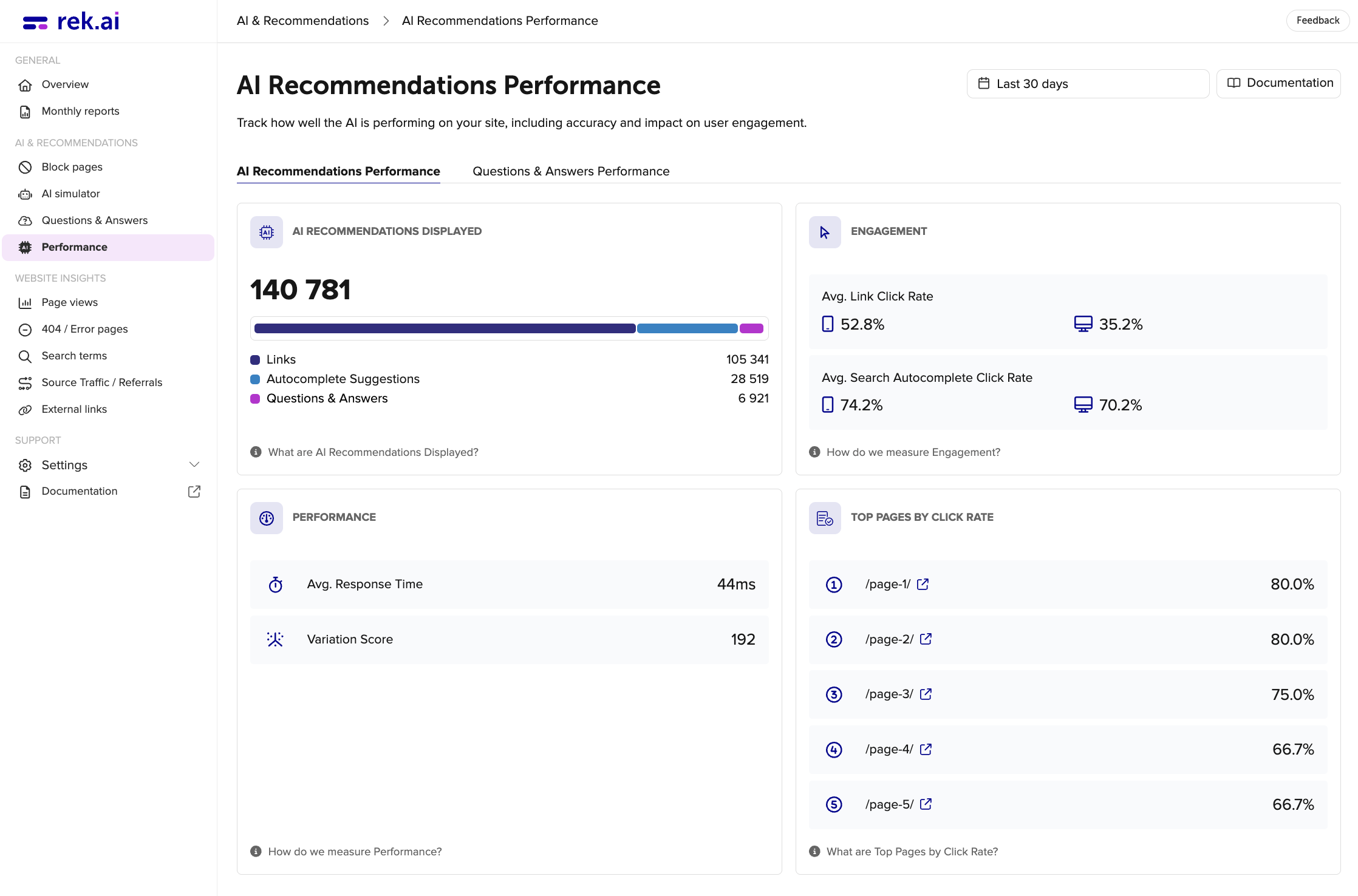
Task: Click the desktop 35.2% link click rate
Action: click(1108, 324)
